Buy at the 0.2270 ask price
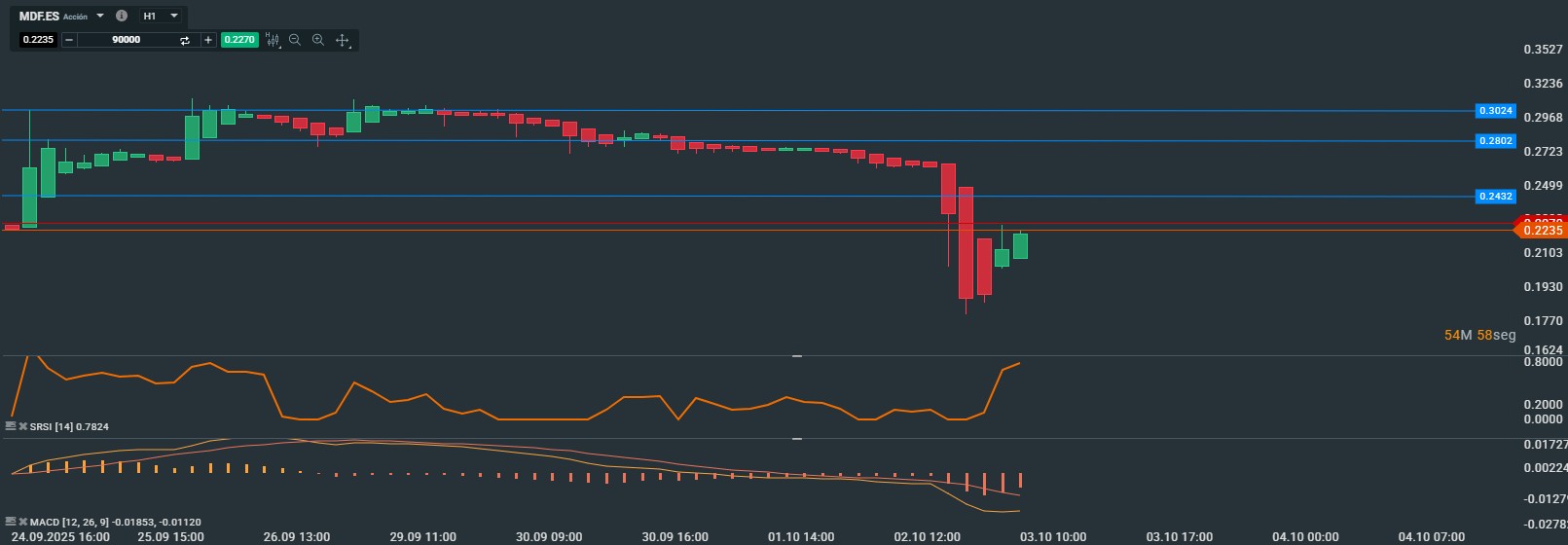Screen dimensions: 1568x545 pos(239,40)
